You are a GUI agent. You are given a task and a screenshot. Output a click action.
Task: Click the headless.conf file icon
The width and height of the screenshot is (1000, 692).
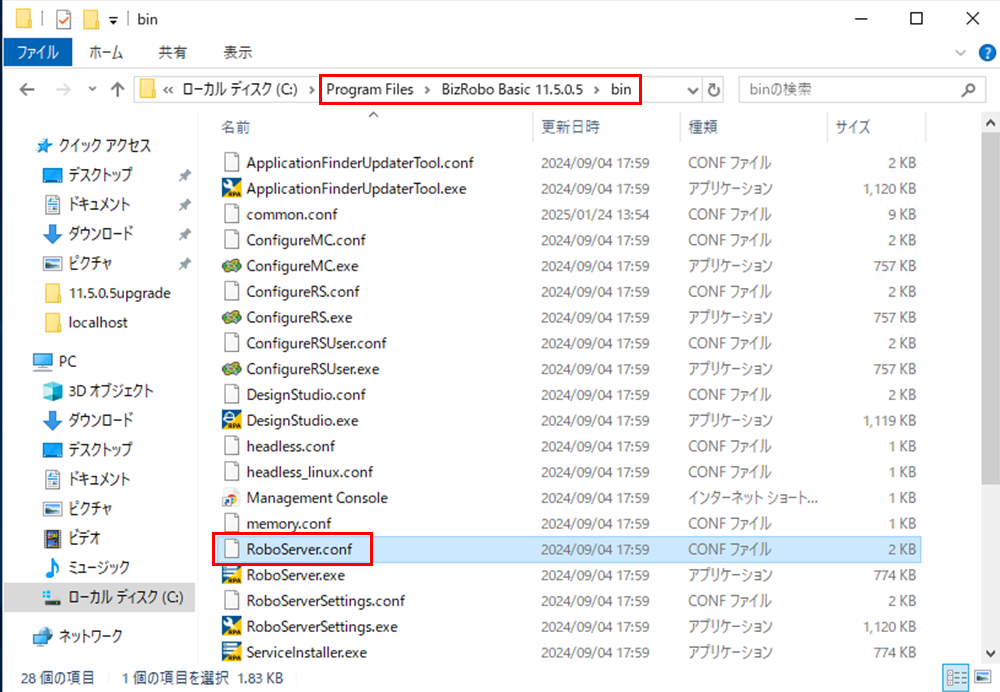pos(232,446)
